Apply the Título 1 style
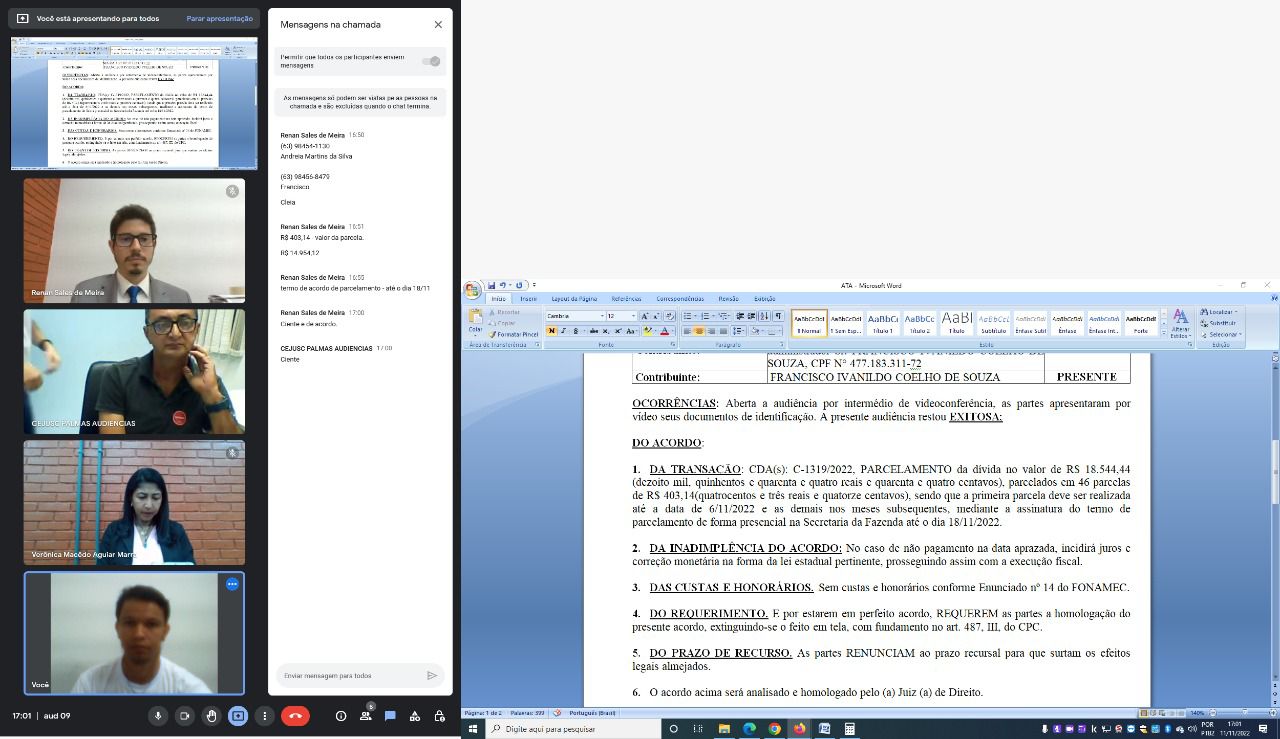Image resolution: width=1280 pixels, height=739 pixels. 882,323
